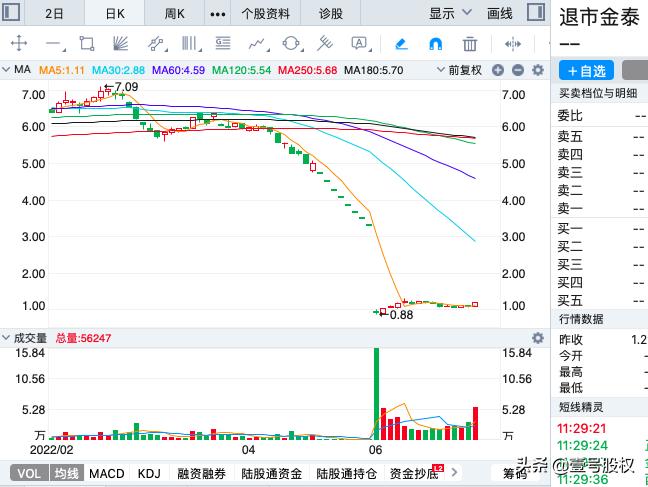Viewport: 648px width, 487px height.
Task: Select the text annotation tool
Action: (x=360, y=43)
